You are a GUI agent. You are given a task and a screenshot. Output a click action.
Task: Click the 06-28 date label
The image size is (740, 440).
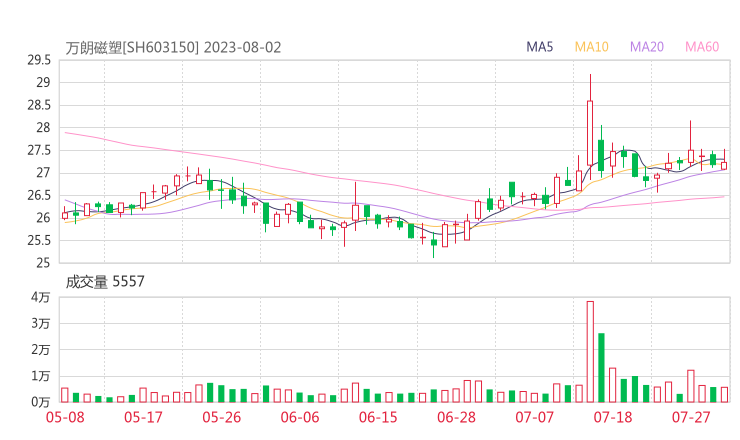pyautogui.click(x=456, y=417)
